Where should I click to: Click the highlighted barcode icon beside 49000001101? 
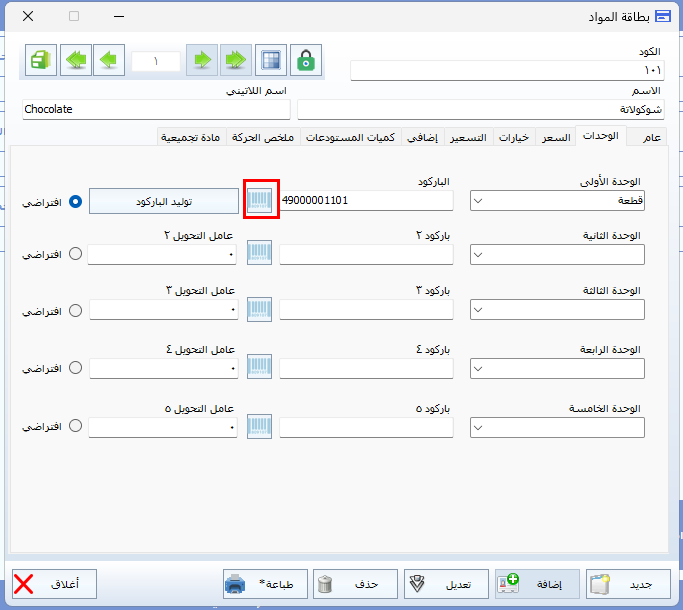pos(261,200)
